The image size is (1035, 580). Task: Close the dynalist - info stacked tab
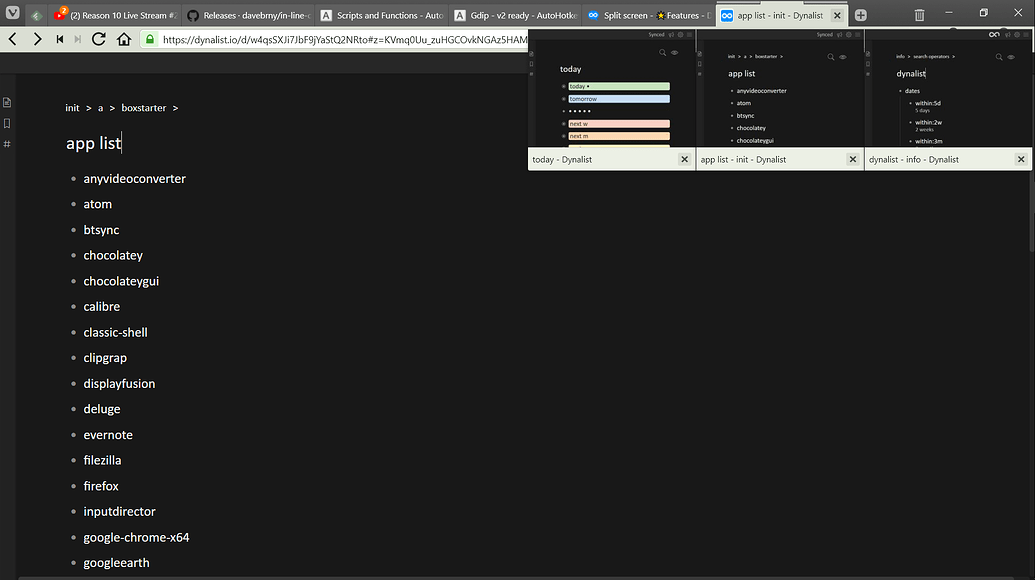pyautogui.click(x=1021, y=159)
